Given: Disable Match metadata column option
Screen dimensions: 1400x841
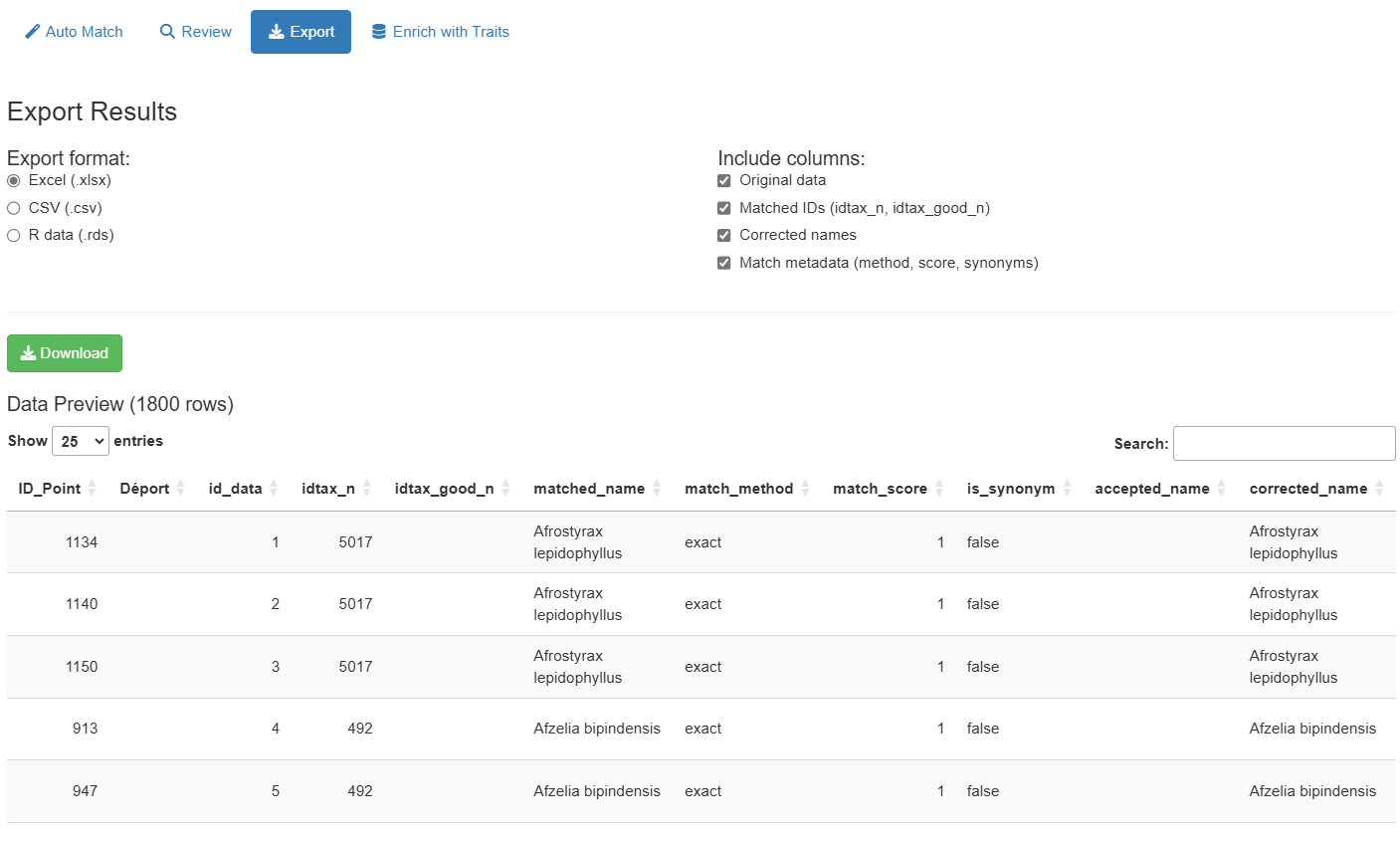Looking at the screenshot, I should coord(724,264).
